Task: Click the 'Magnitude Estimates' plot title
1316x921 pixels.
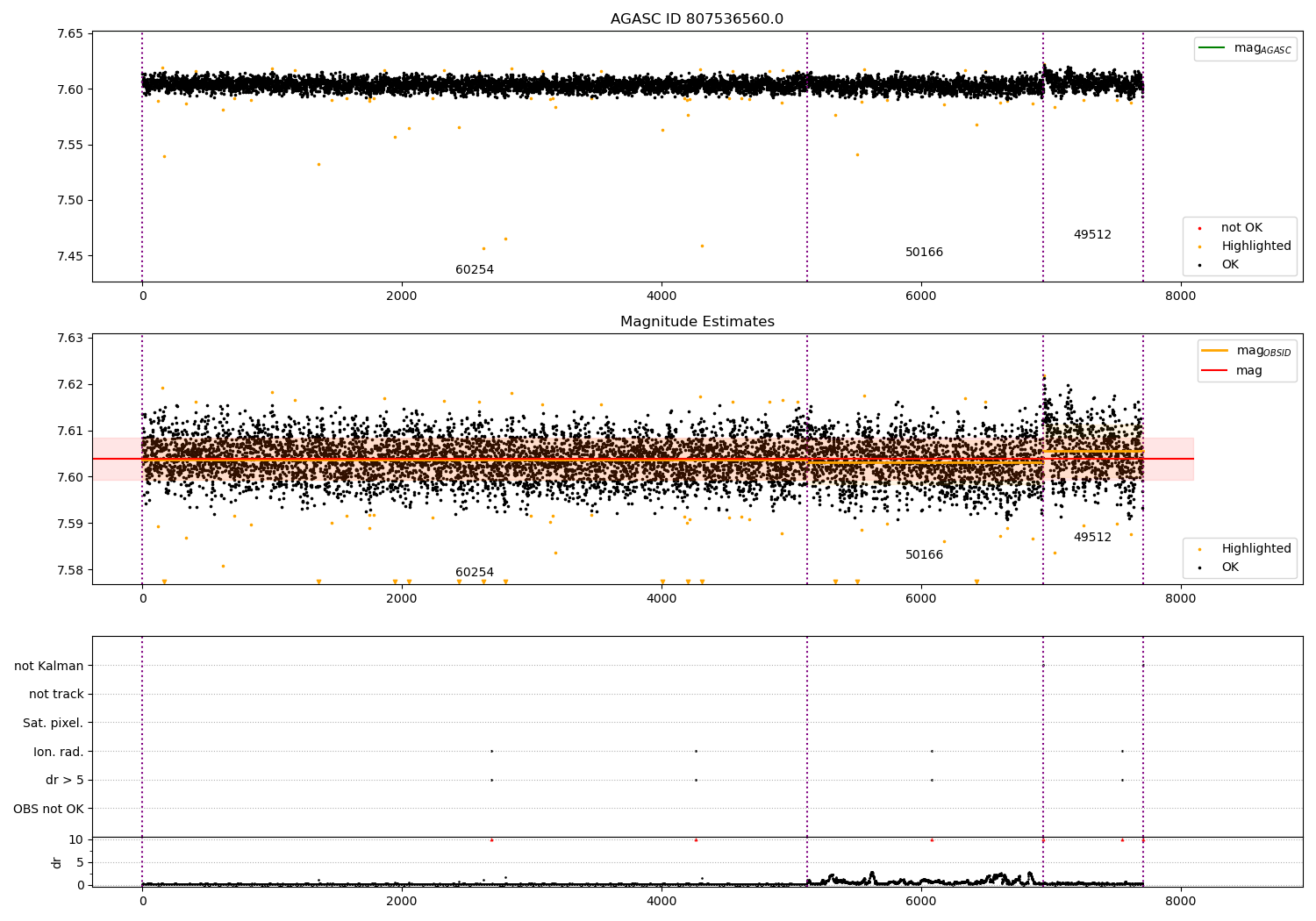Action: point(697,322)
